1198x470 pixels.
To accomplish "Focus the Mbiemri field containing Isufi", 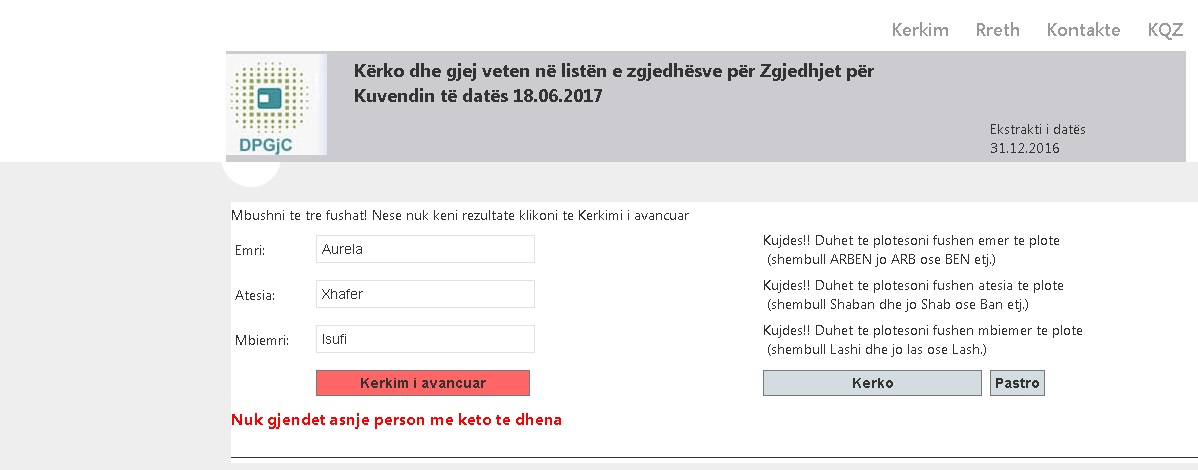I will (425, 339).
